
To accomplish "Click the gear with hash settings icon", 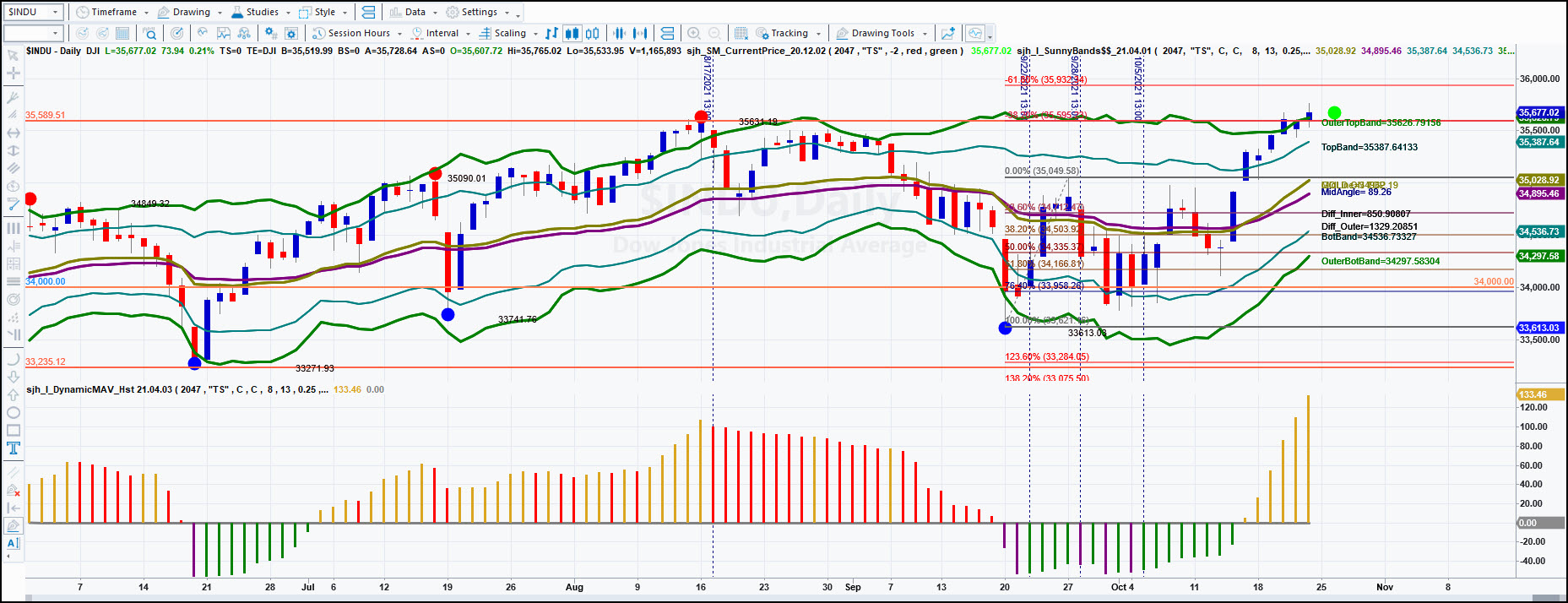I will (x=270, y=33).
